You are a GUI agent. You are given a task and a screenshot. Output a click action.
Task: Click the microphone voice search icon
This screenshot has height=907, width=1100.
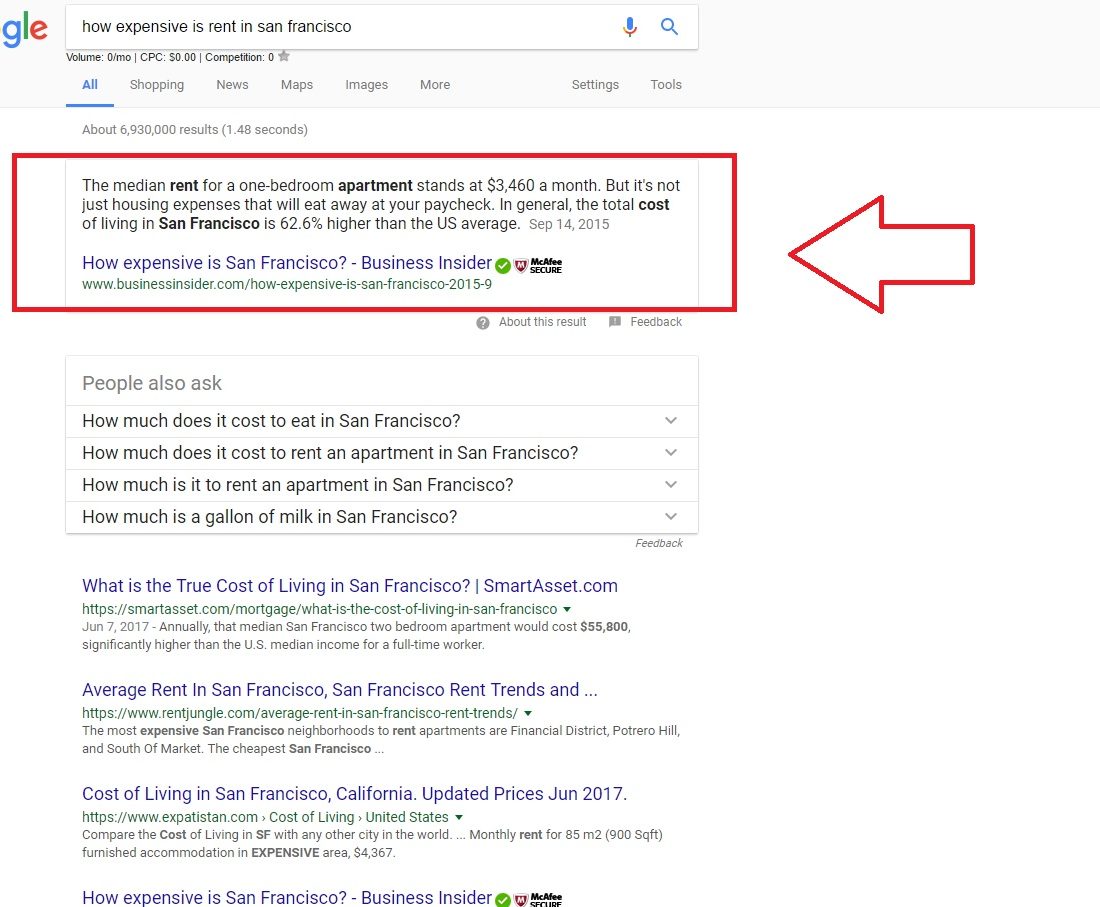(630, 27)
